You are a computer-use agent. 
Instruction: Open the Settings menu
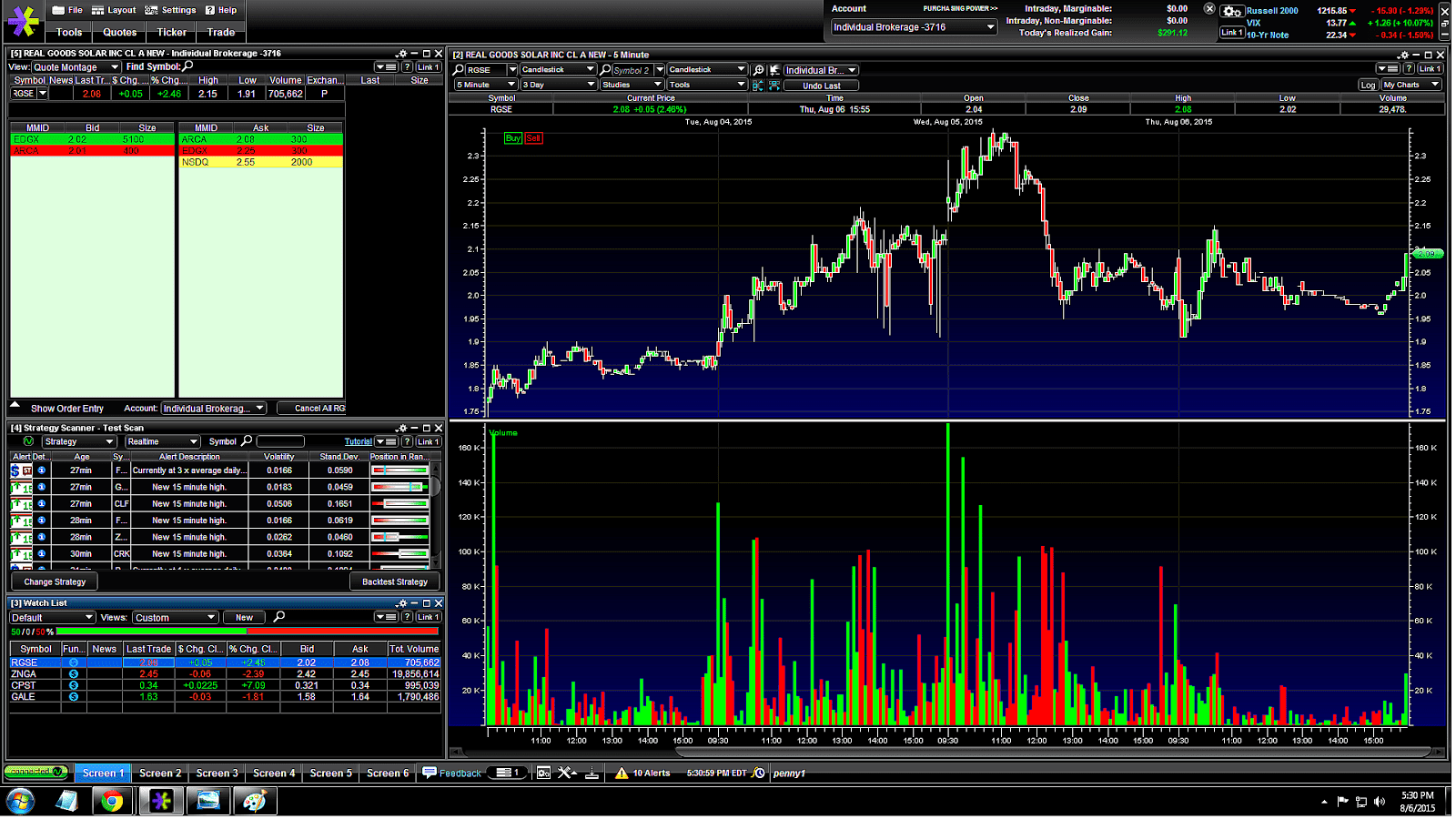(x=170, y=10)
